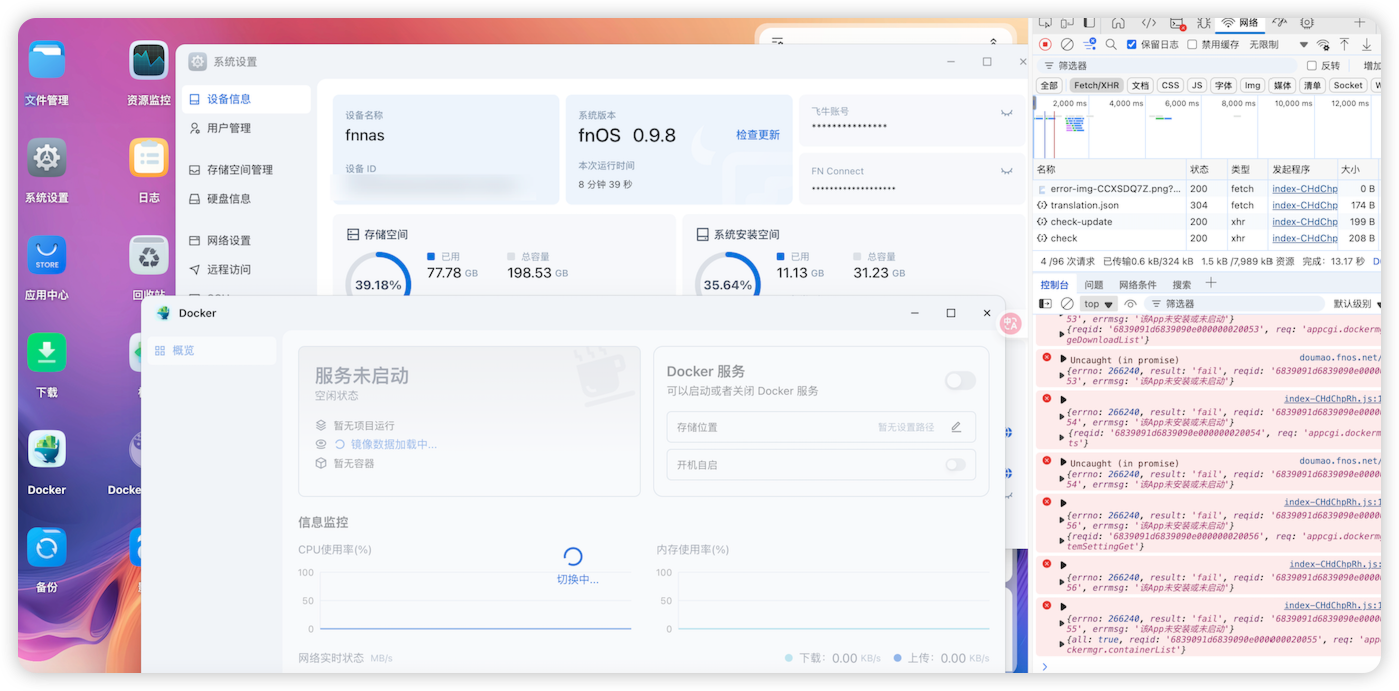Screen dimensions: 1399x691
Task: Open the 无限制 throttling dropdown
Action: coord(1278,45)
